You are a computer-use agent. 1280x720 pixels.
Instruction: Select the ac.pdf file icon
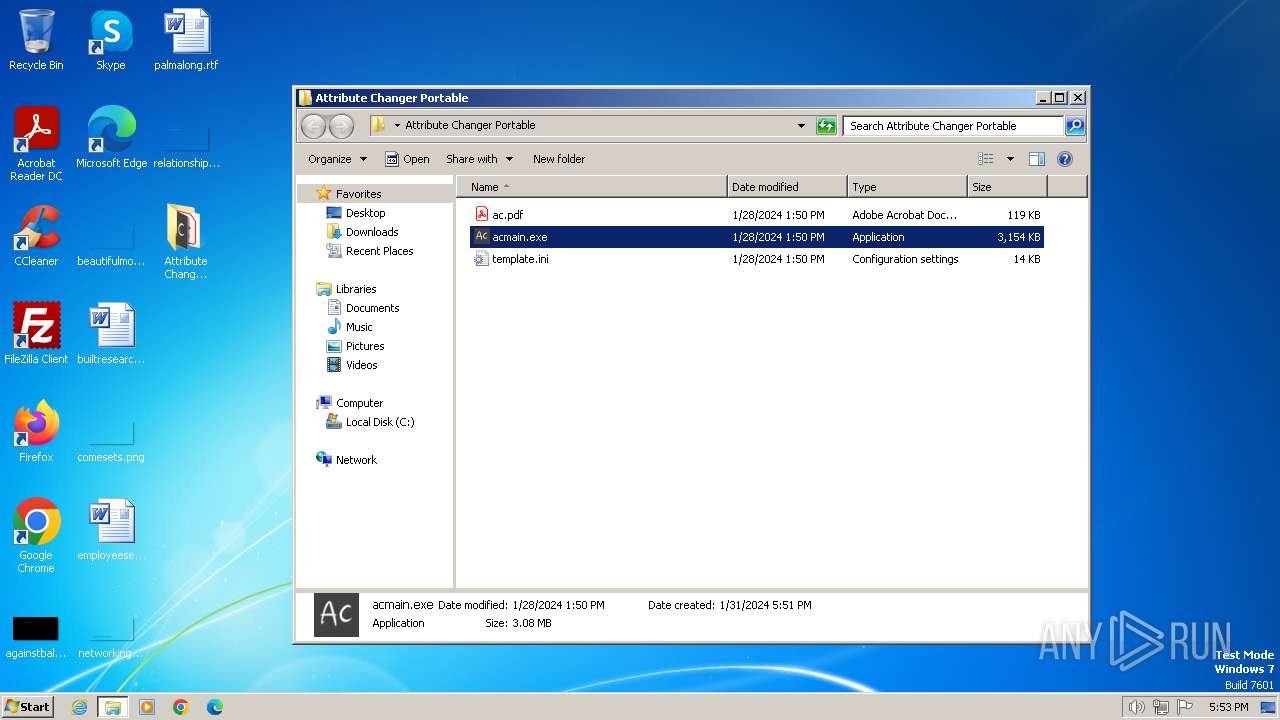coord(481,214)
